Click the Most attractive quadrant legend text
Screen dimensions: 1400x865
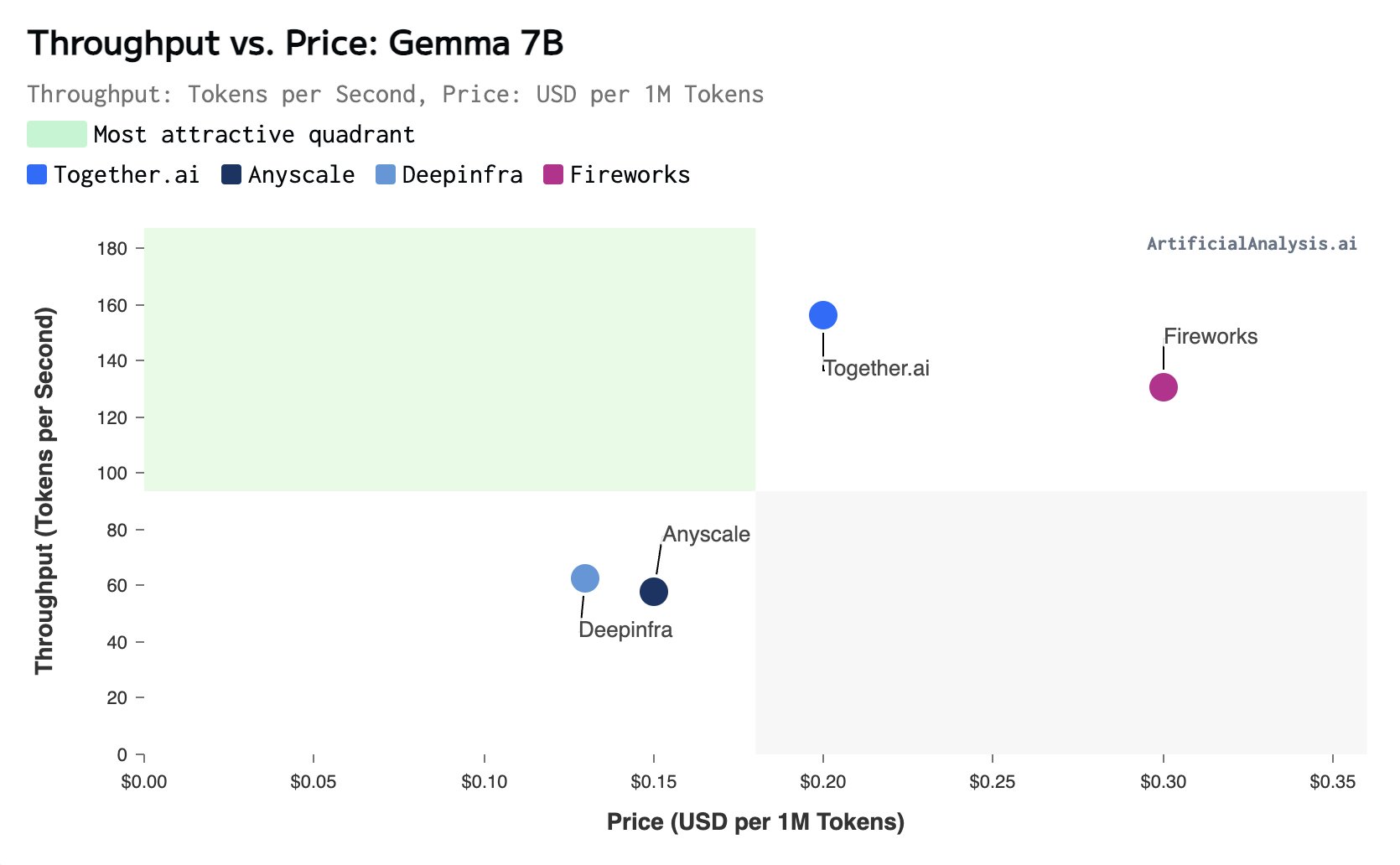255,134
